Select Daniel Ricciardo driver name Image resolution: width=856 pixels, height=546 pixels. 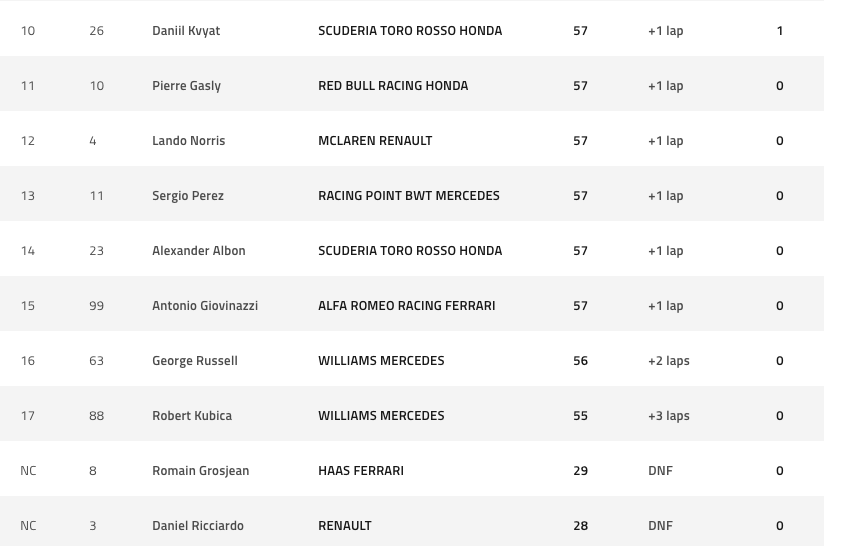(x=198, y=525)
